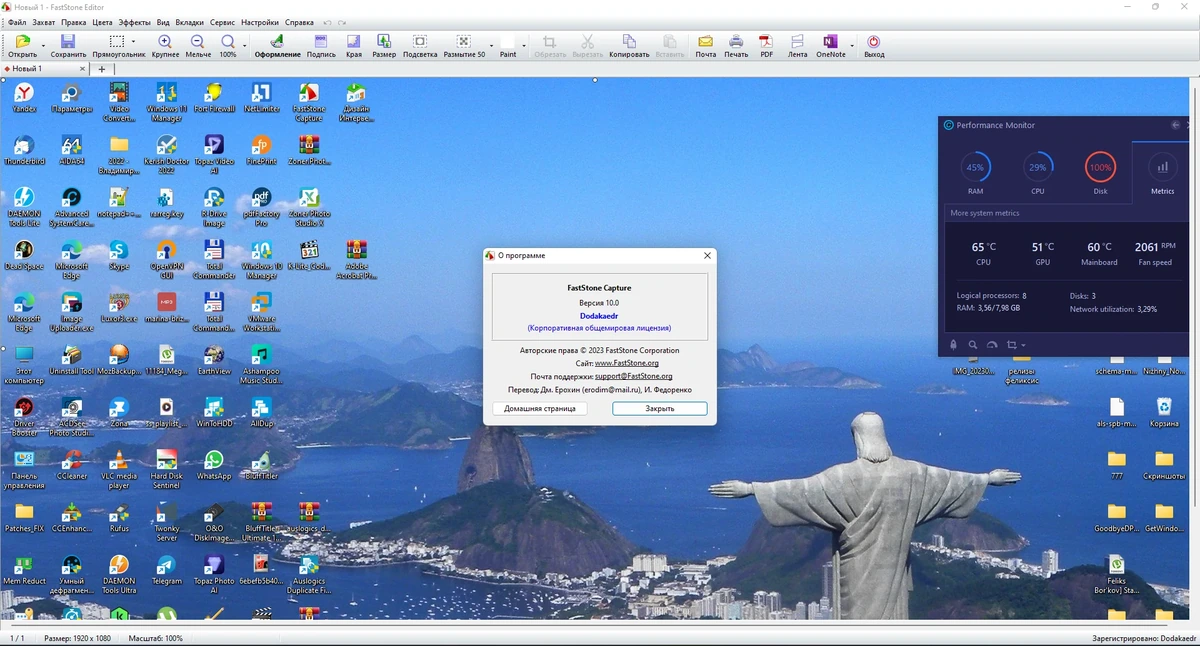
Task: Follow the www.FastStone.org link
Action: (627, 363)
